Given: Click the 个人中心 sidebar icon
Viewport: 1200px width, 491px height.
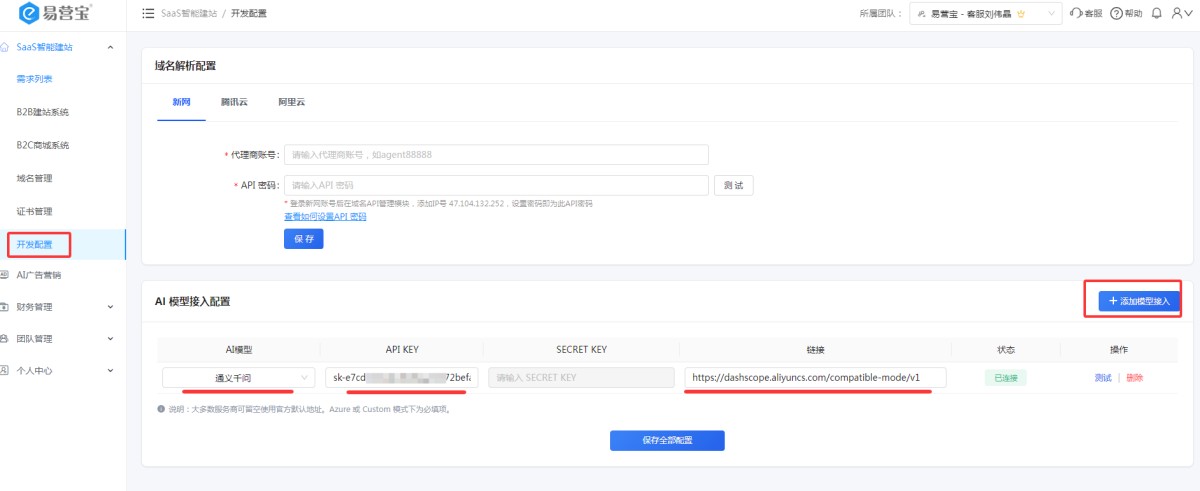Looking at the screenshot, I should point(5,371).
